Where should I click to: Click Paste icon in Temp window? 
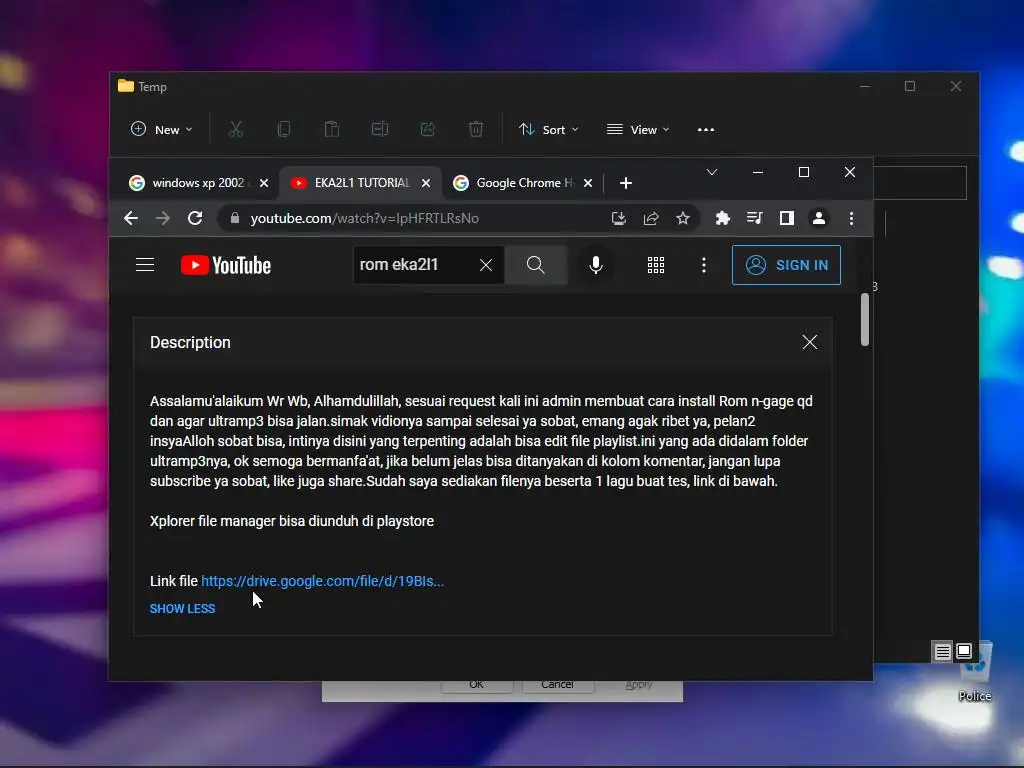coord(332,129)
